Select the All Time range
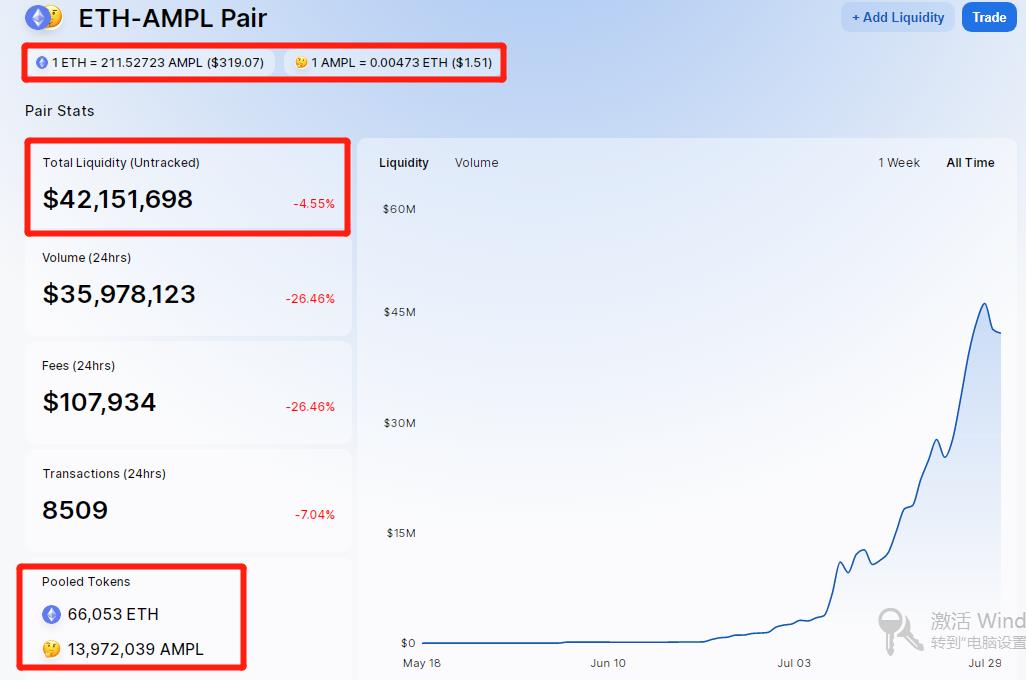 tap(970, 163)
